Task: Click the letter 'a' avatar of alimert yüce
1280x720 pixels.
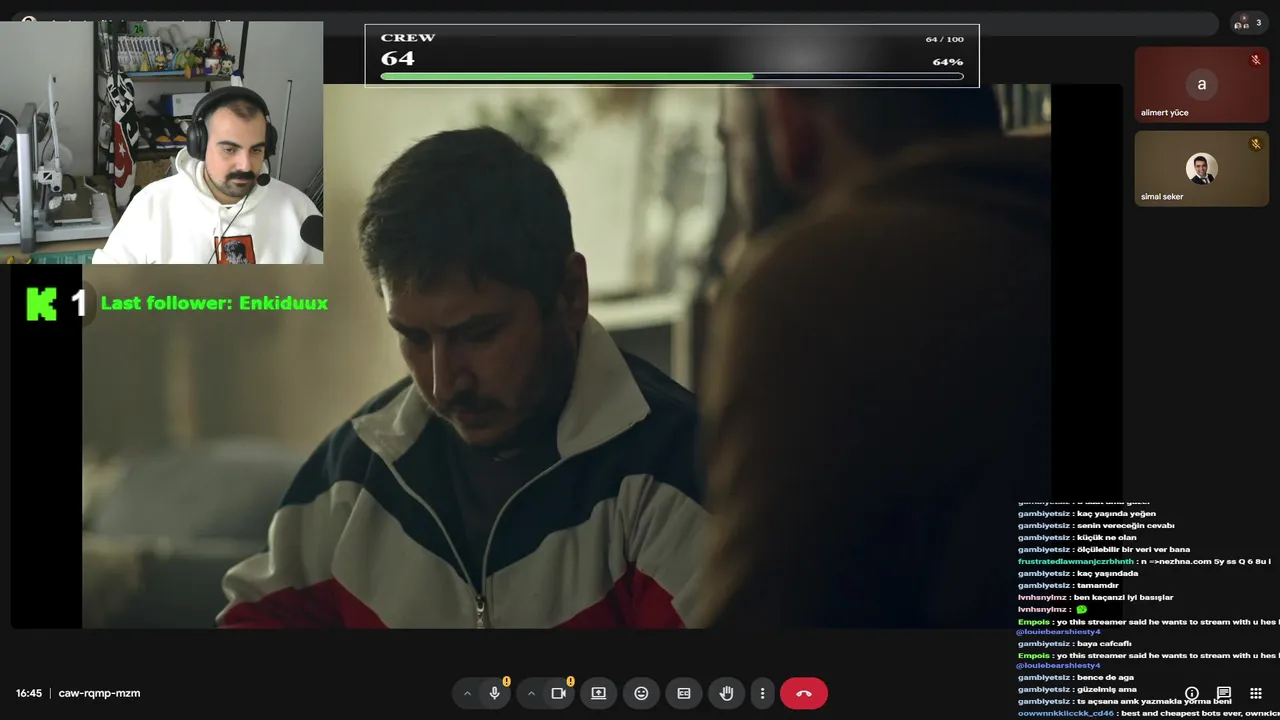Action: pyautogui.click(x=1201, y=84)
